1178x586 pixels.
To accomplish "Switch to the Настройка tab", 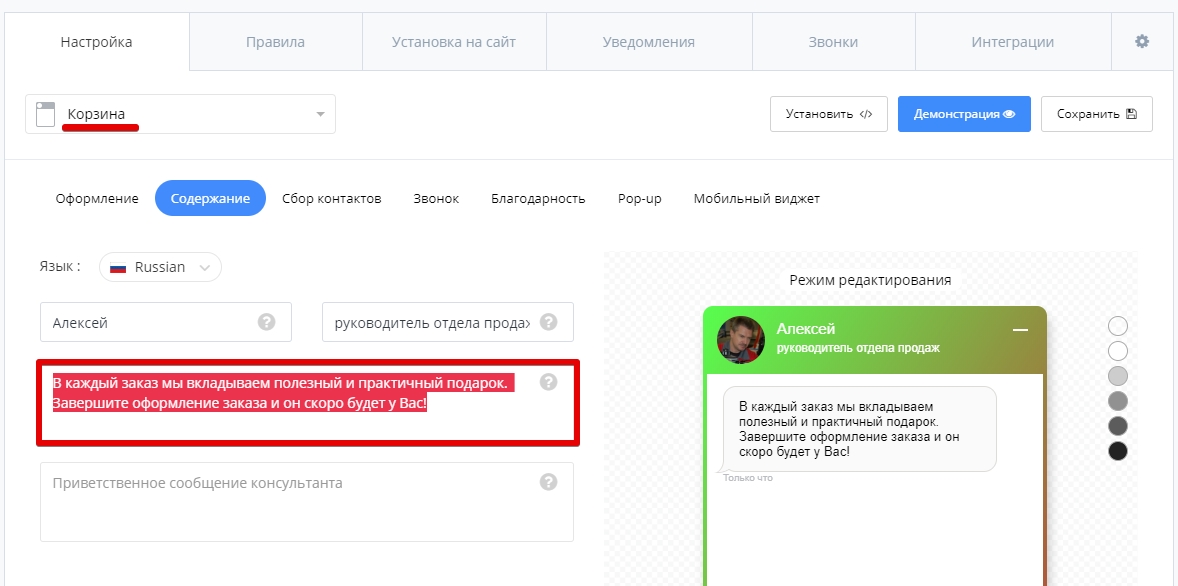I will [x=96, y=42].
